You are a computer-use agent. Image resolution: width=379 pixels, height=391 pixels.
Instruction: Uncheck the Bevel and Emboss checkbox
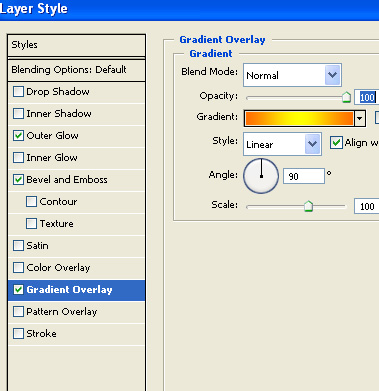click(x=18, y=180)
